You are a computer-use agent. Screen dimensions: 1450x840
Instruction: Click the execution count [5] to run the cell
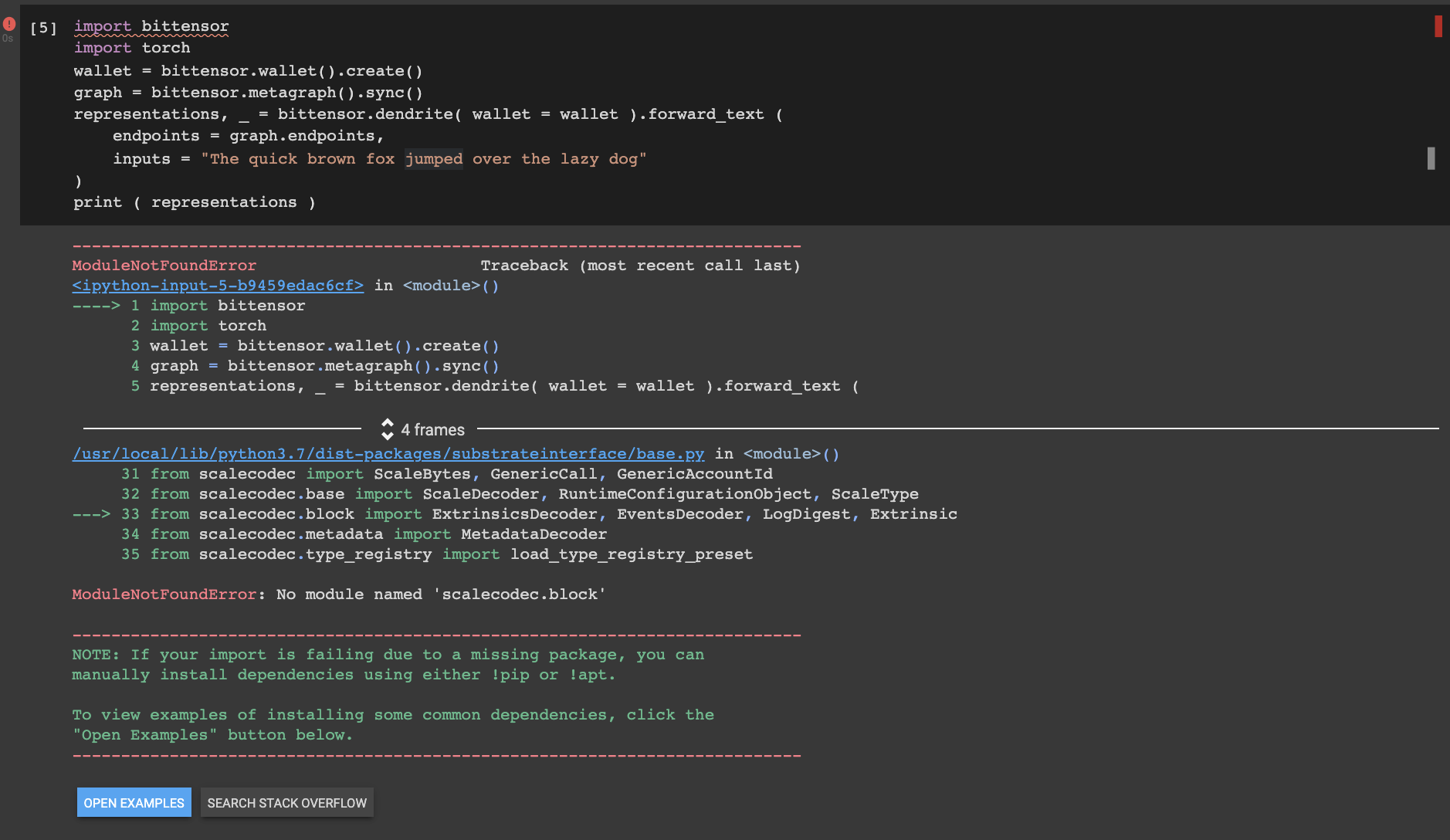pyautogui.click(x=42, y=28)
